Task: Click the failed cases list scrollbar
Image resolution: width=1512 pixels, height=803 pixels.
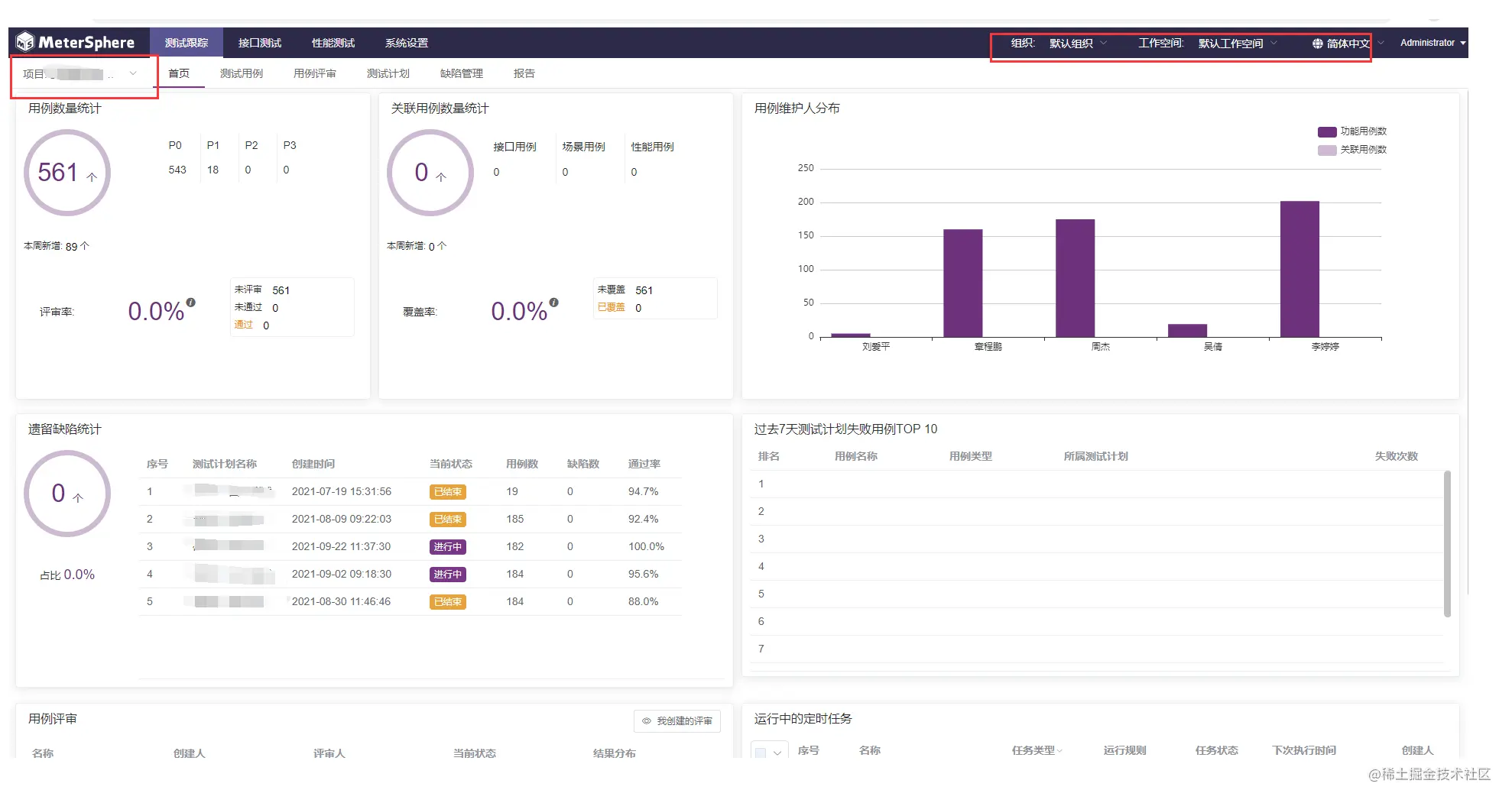Action: coord(1447,544)
